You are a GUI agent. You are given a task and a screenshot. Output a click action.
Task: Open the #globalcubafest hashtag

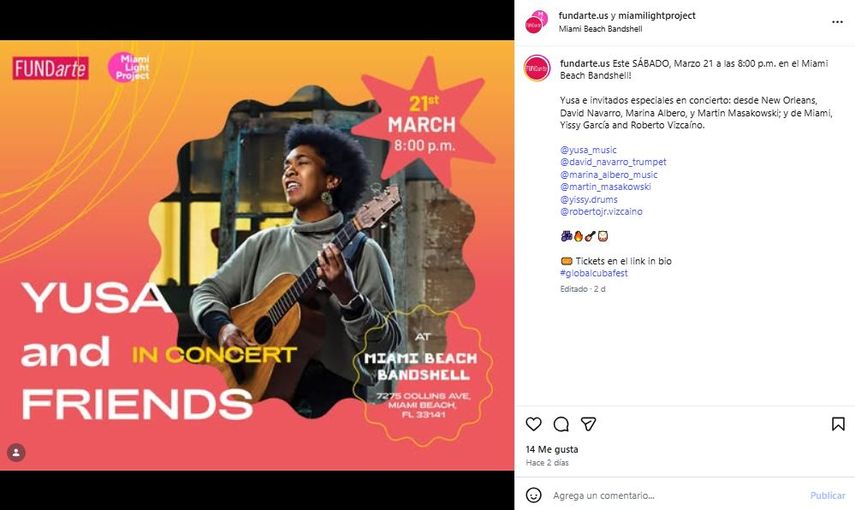point(591,273)
